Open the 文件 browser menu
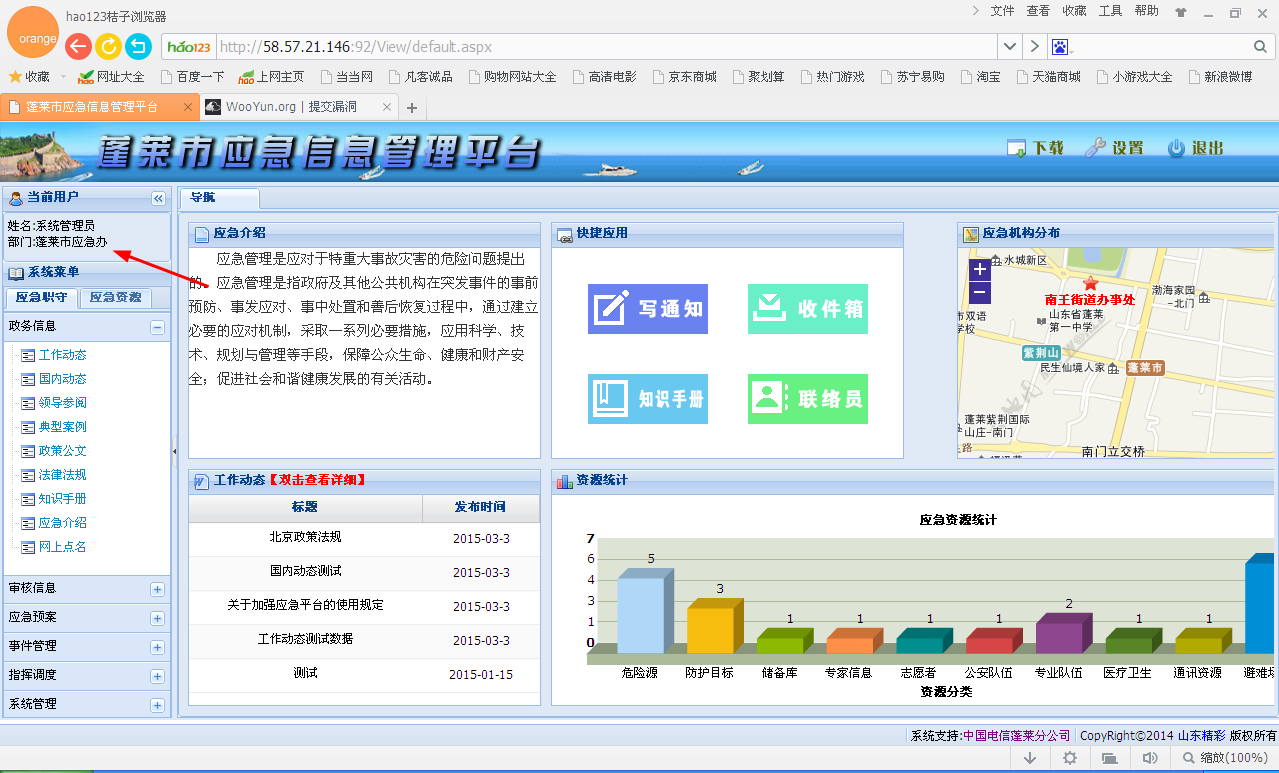Screen dimensions: 1279x773 pyautogui.click(x=1002, y=11)
